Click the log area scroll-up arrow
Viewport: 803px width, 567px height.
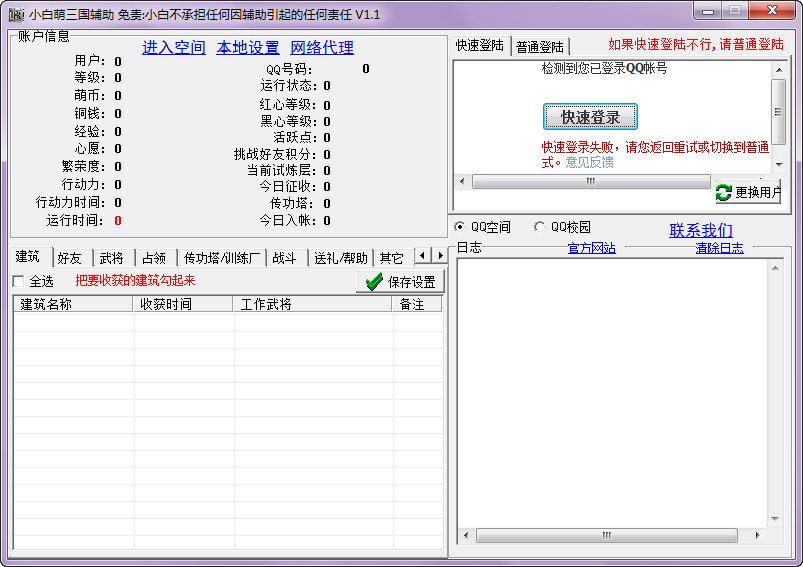[x=775, y=268]
